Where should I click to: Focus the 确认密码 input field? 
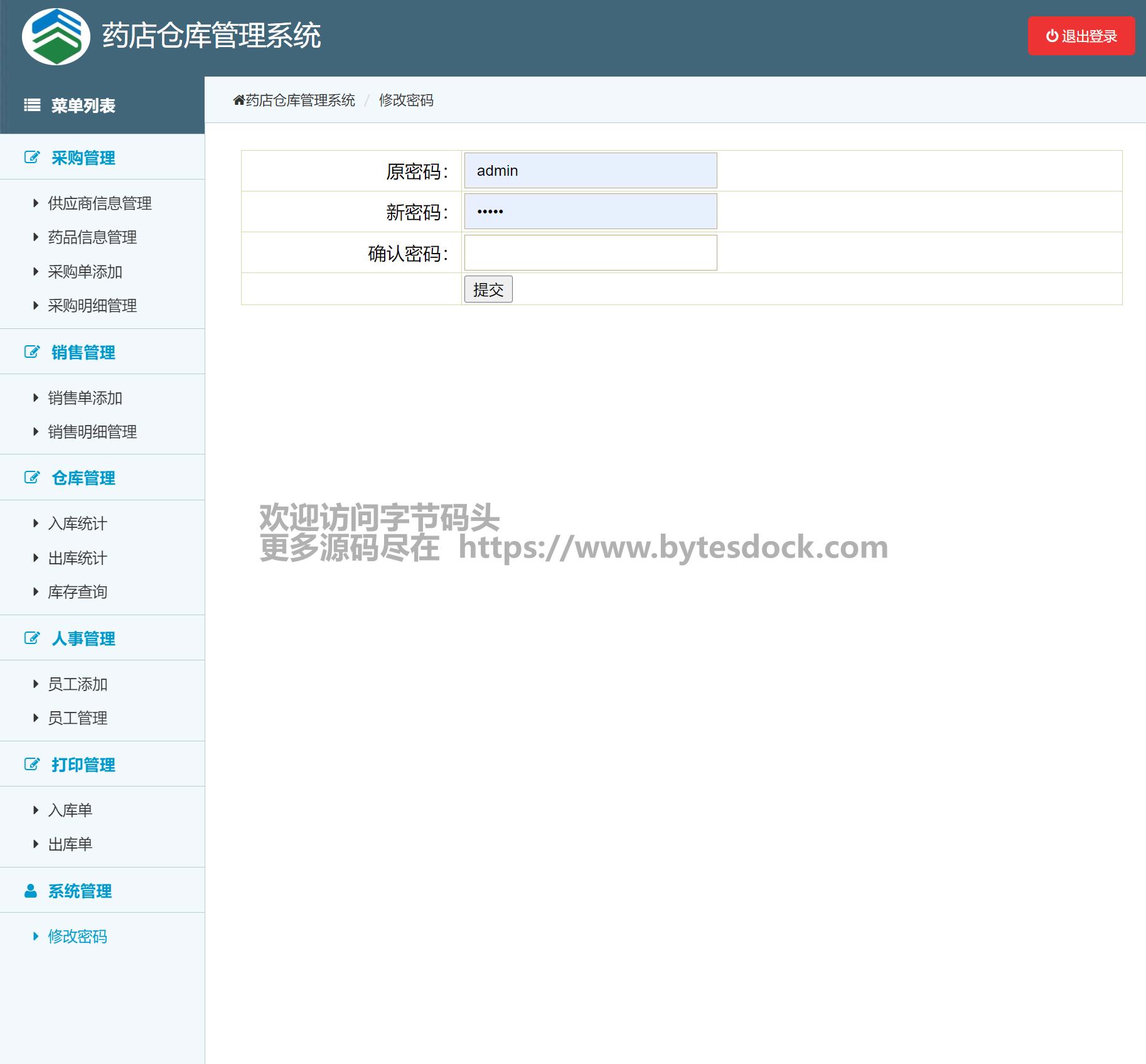590,252
